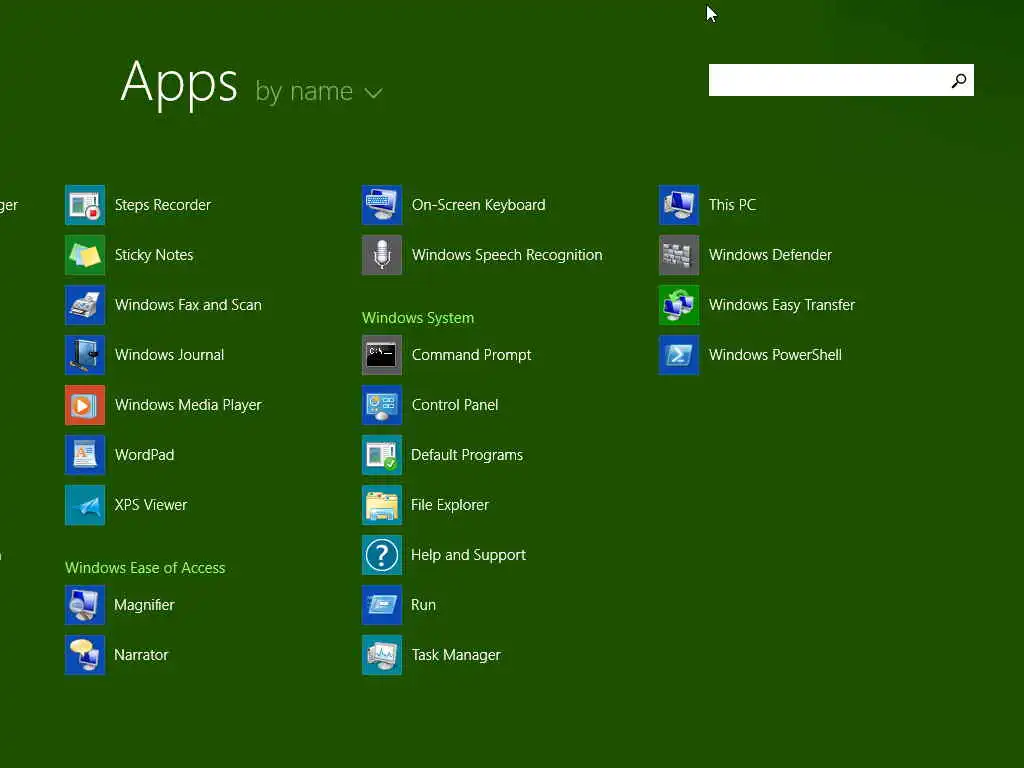
Task: Start Narrator from its icon
Action: click(85, 655)
